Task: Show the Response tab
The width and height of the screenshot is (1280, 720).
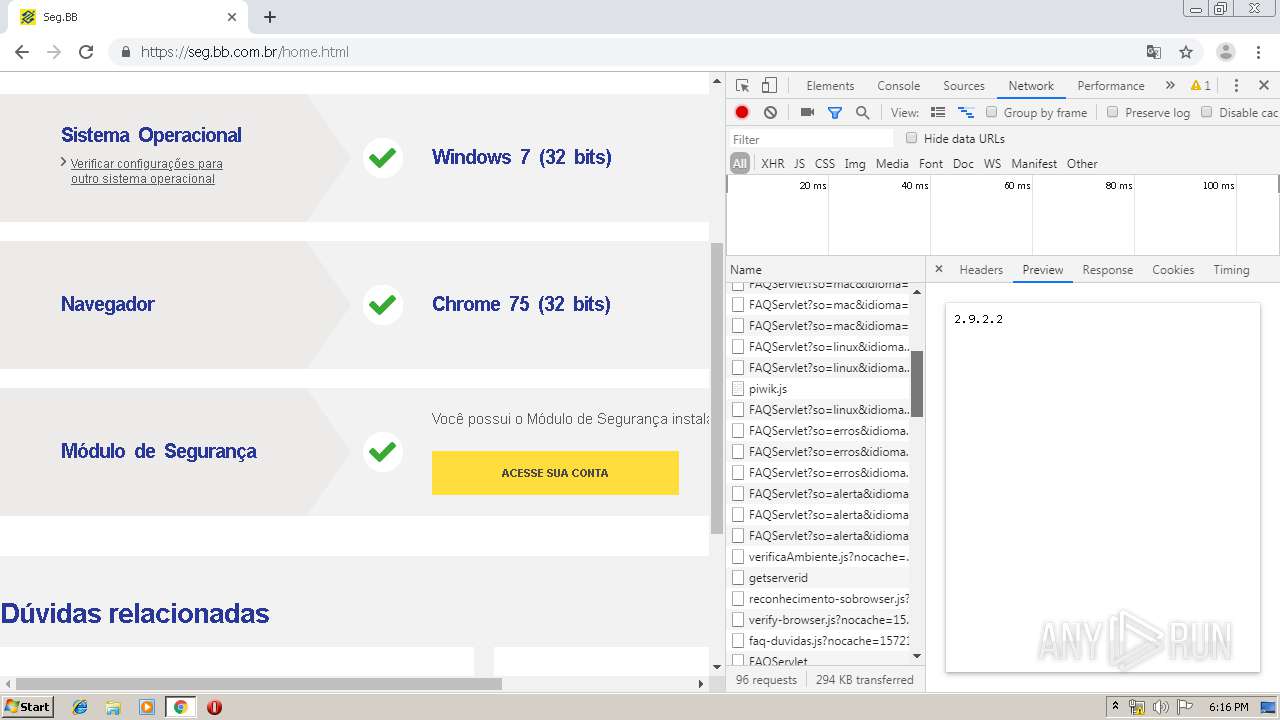Action: pyautogui.click(x=1107, y=270)
